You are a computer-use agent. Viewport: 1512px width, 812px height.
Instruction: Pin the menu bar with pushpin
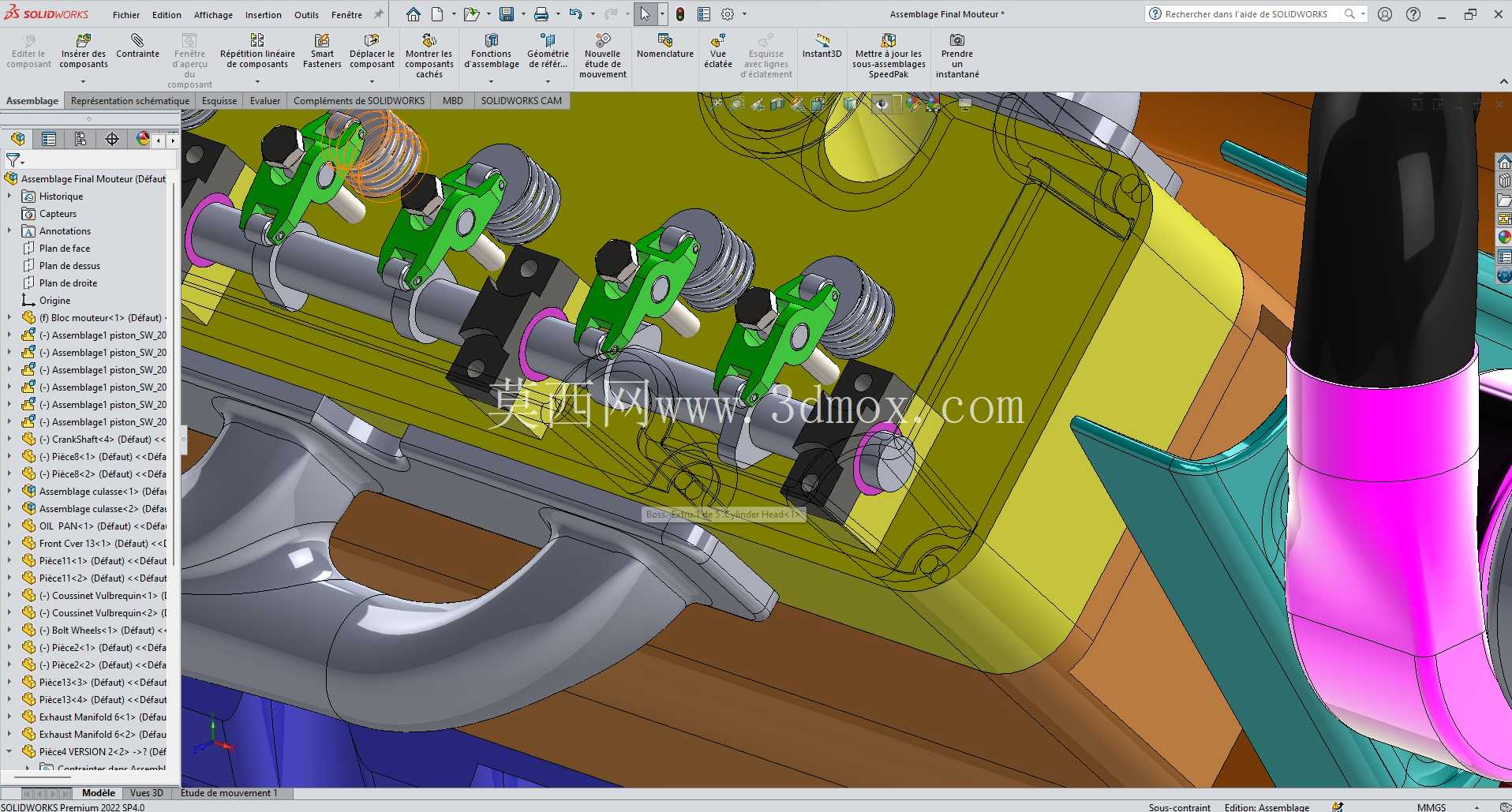(x=379, y=14)
